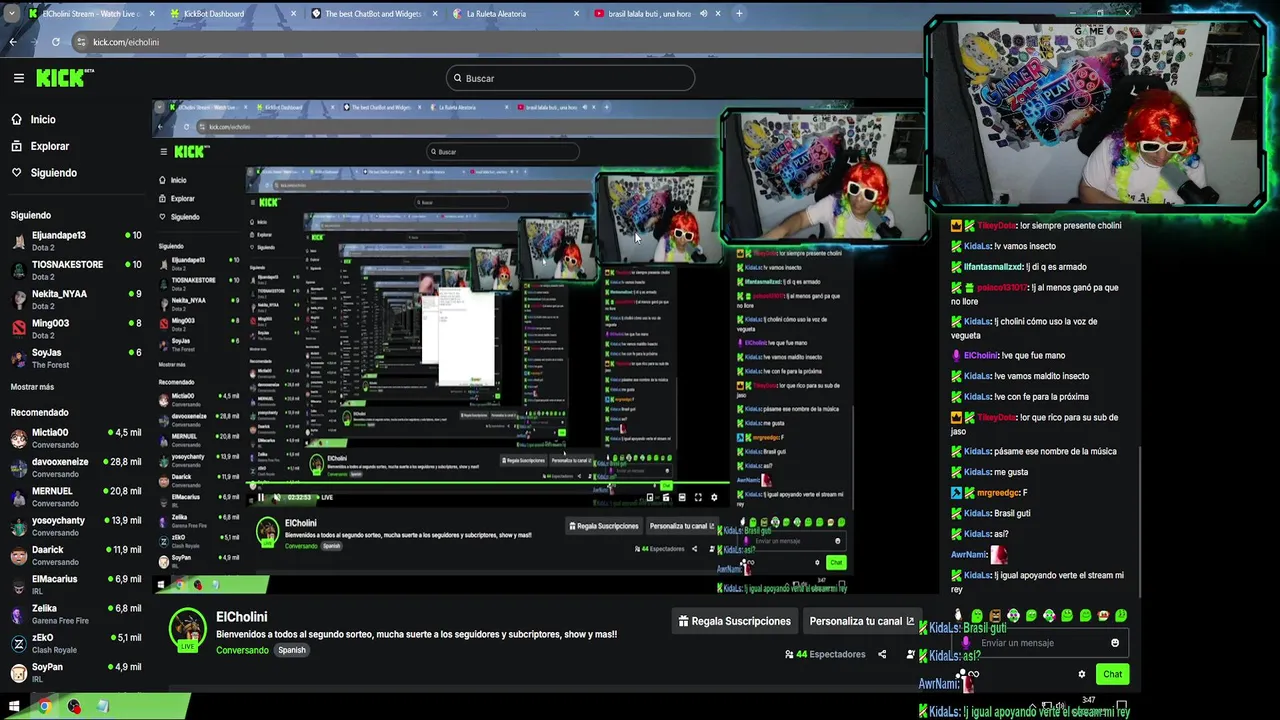Open Explorar in the sidebar
The width and height of the screenshot is (1280, 720).
click(40, 146)
